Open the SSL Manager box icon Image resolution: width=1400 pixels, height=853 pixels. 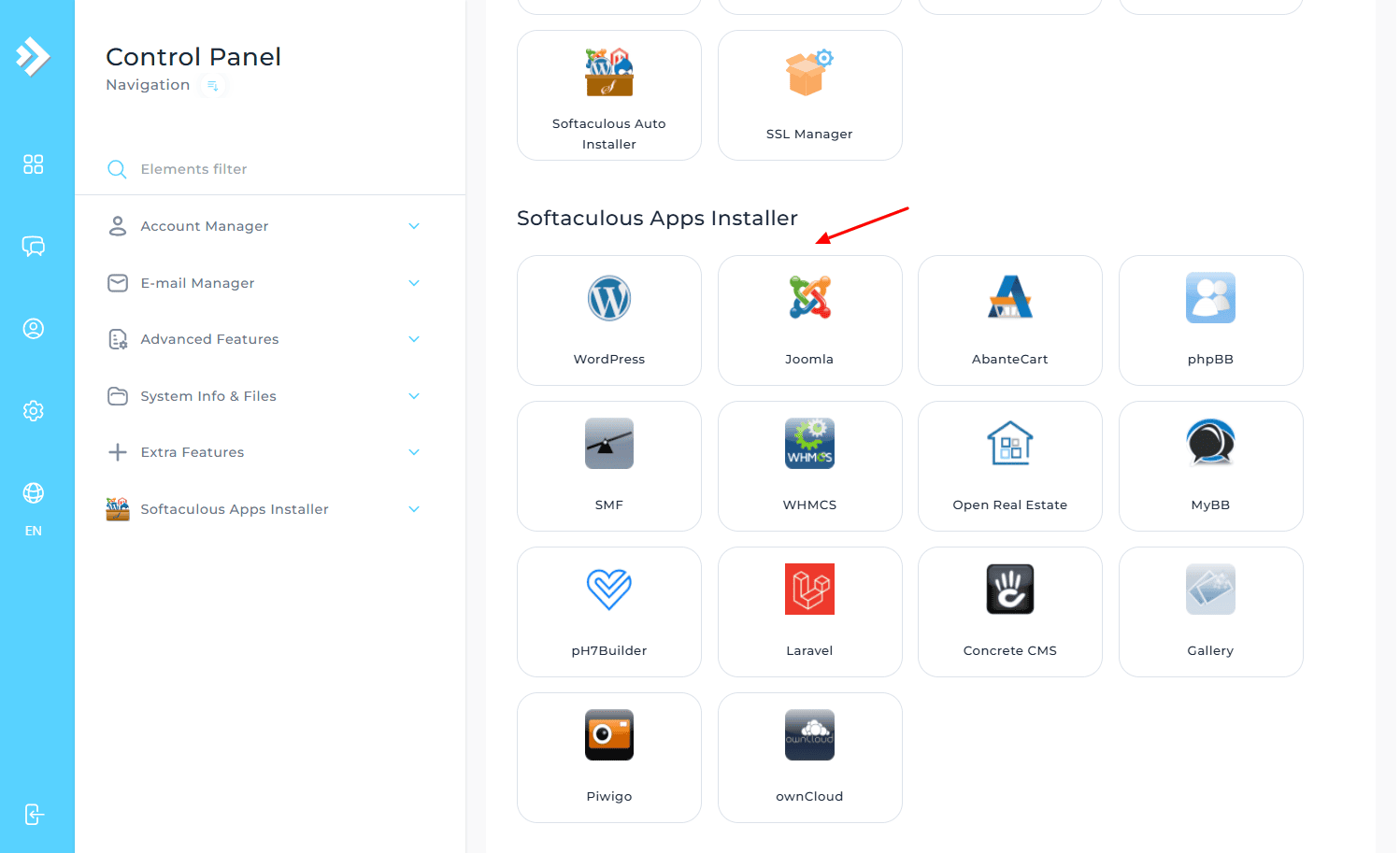point(809,73)
